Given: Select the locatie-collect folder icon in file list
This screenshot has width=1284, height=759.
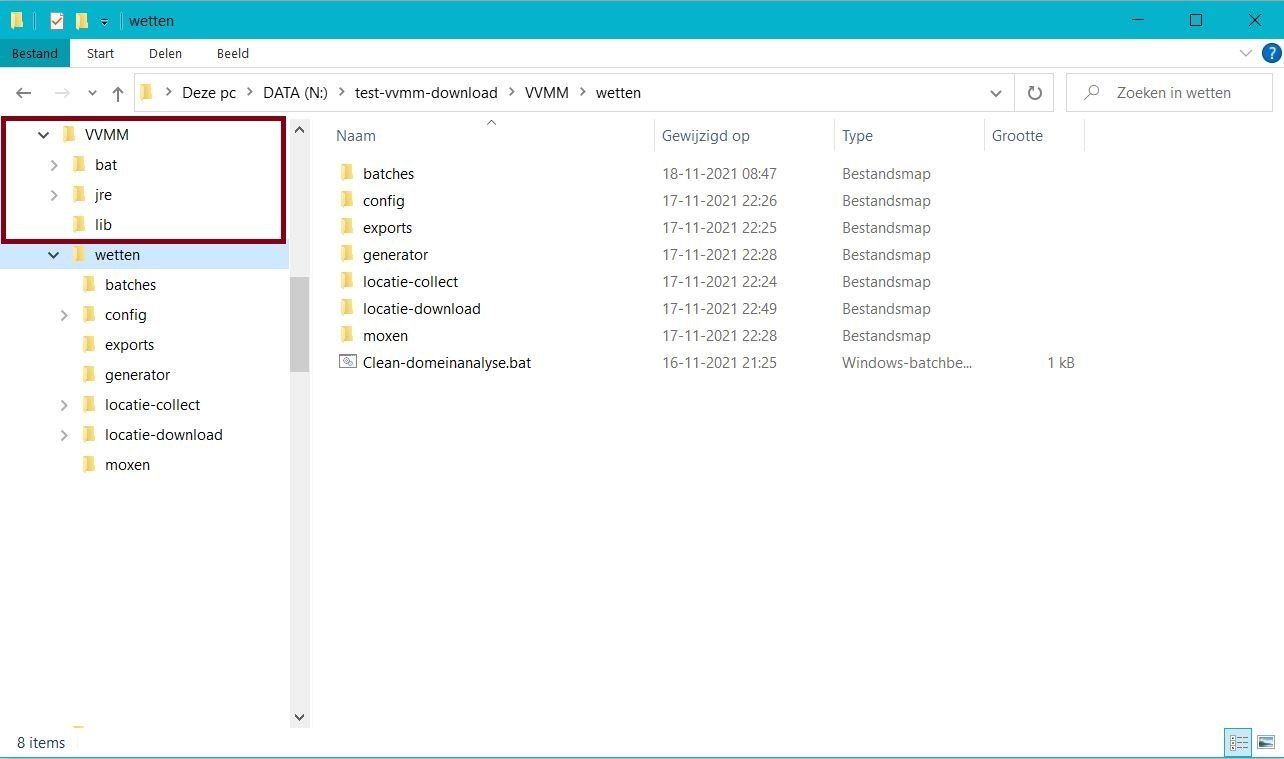Looking at the screenshot, I should tap(347, 281).
